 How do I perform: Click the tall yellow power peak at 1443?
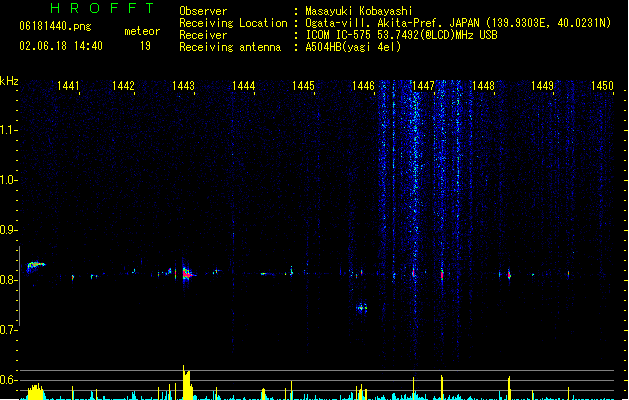(x=186, y=382)
